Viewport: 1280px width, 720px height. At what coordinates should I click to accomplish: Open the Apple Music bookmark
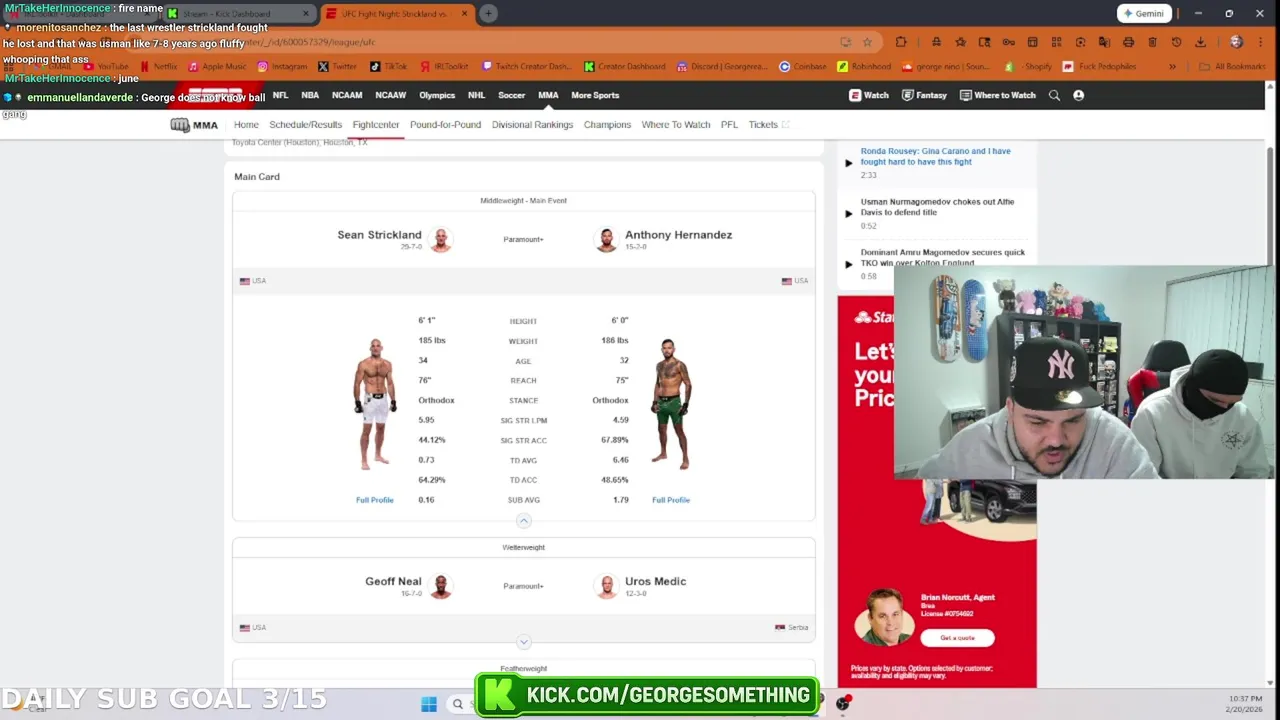217,67
